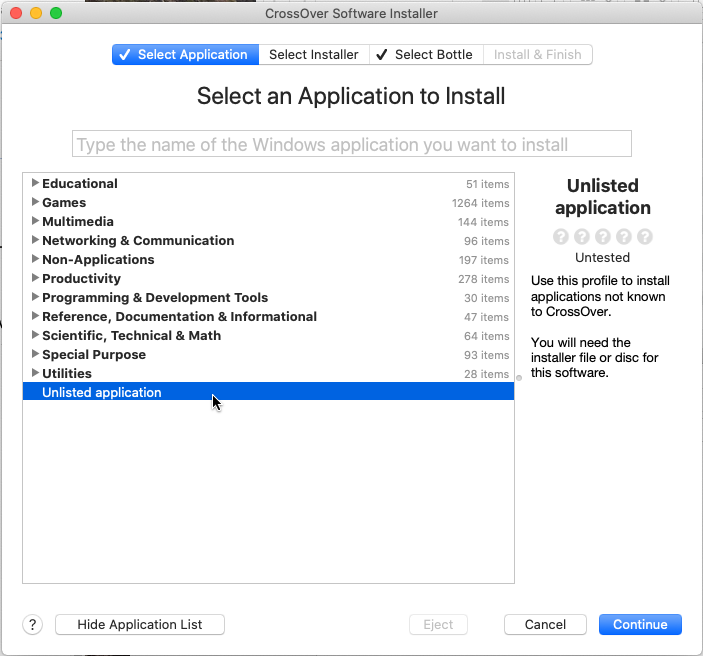Switch to the Select Bottle tab
The height and width of the screenshot is (656, 703).
(426, 55)
